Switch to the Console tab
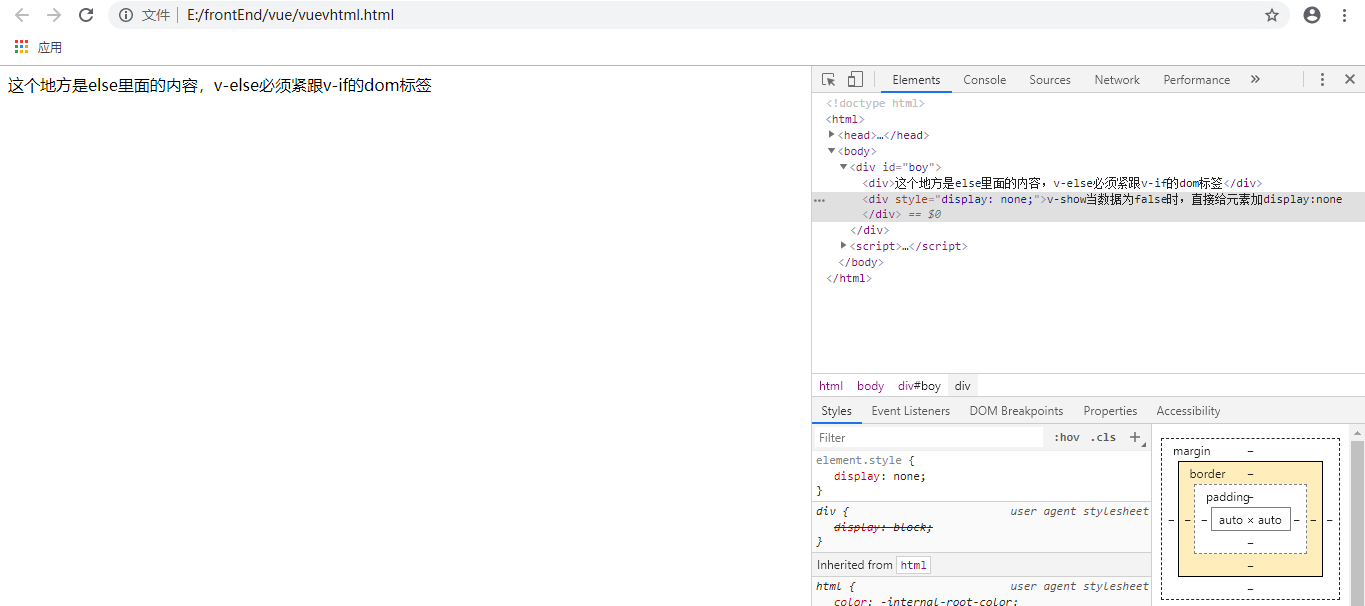The height and width of the screenshot is (606, 1365). 985,80
